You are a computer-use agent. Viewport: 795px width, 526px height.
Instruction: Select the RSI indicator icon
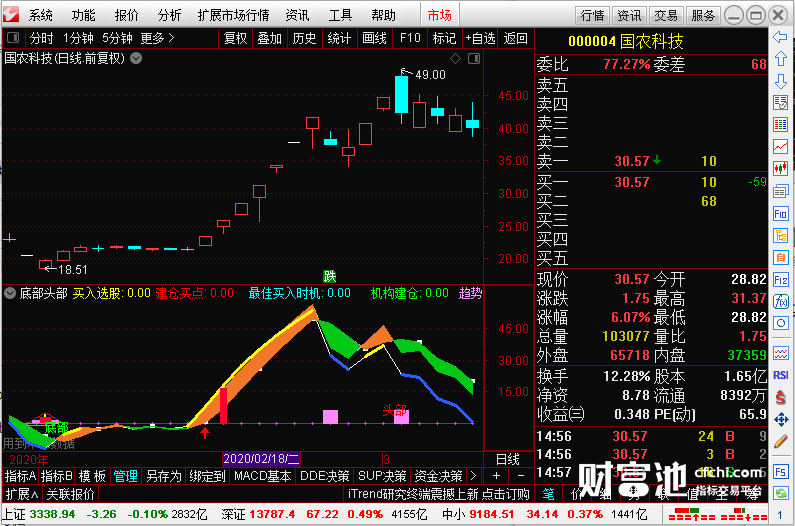click(780, 375)
